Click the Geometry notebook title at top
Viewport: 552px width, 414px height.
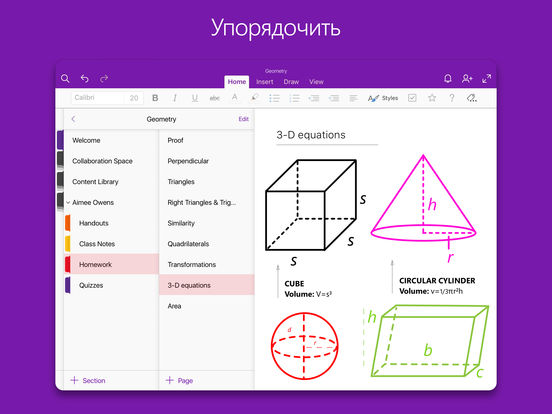[x=276, y=71]
